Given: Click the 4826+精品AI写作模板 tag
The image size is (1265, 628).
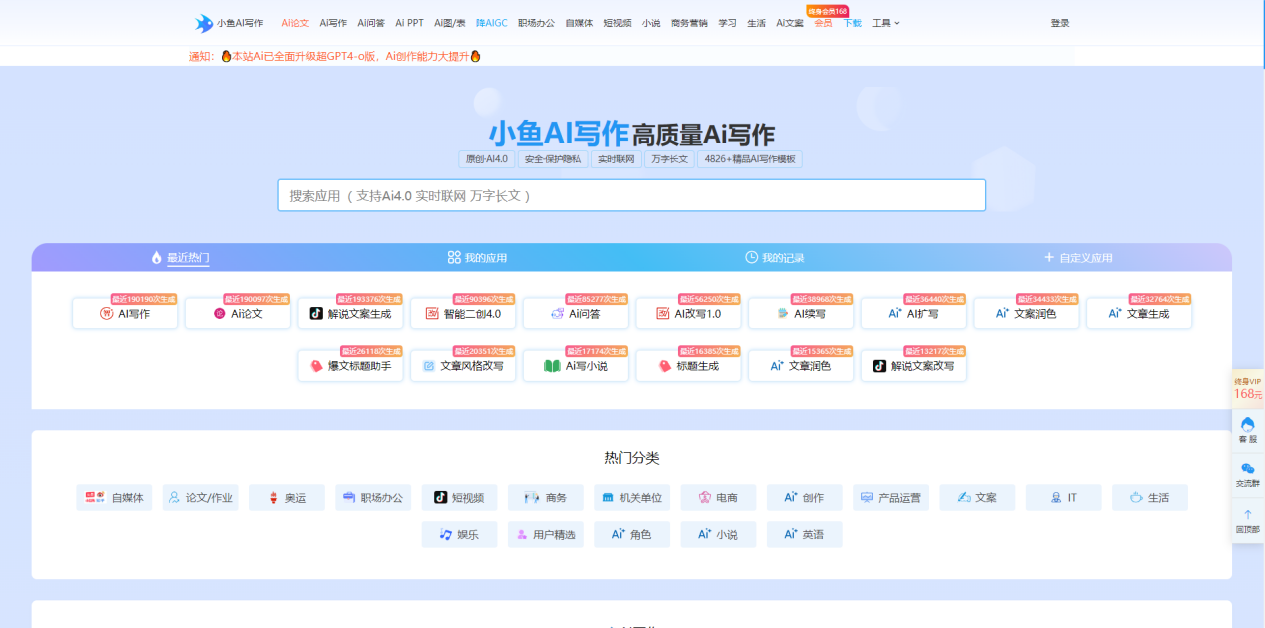Looking at the screenshot, I should pos(750,159).
